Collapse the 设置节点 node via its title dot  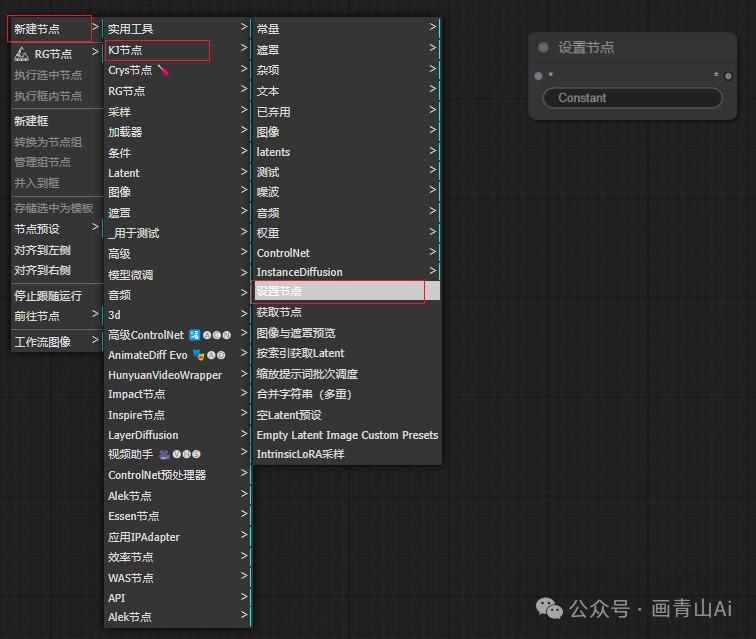coord(543,47)
